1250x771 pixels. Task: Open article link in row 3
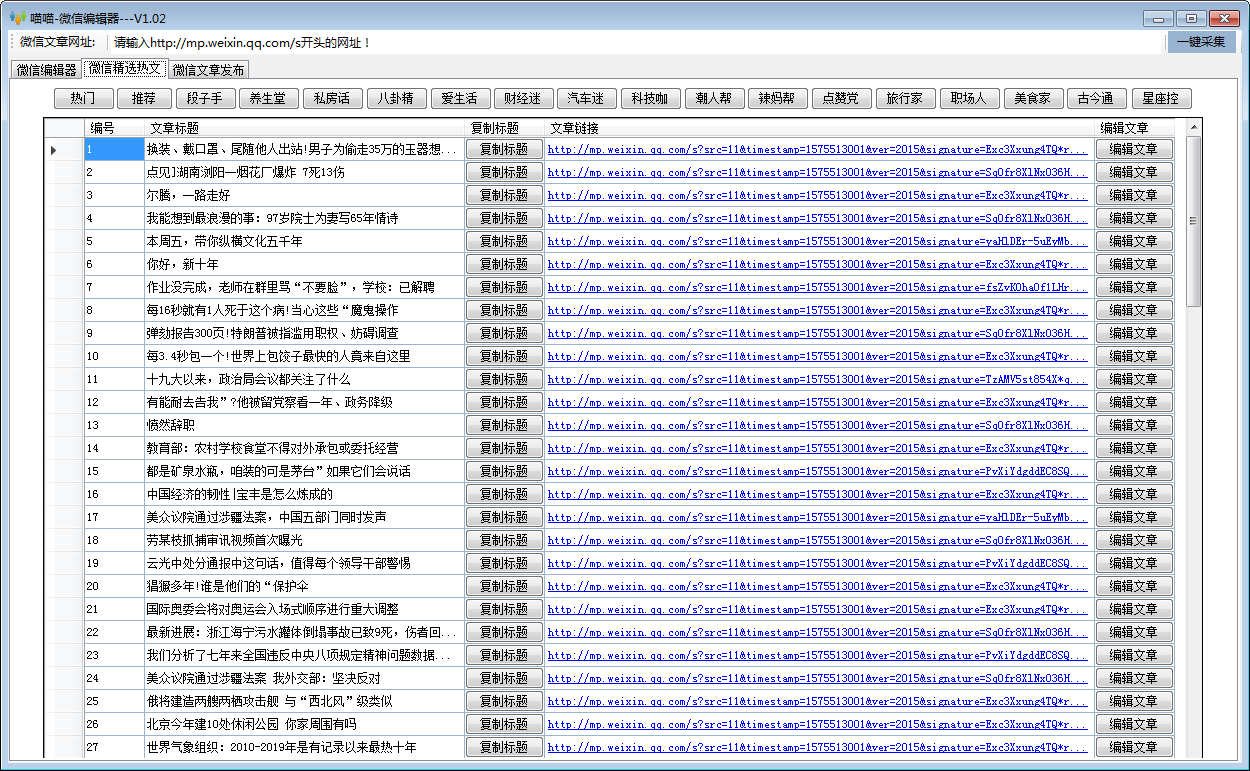tap(818, 196)
